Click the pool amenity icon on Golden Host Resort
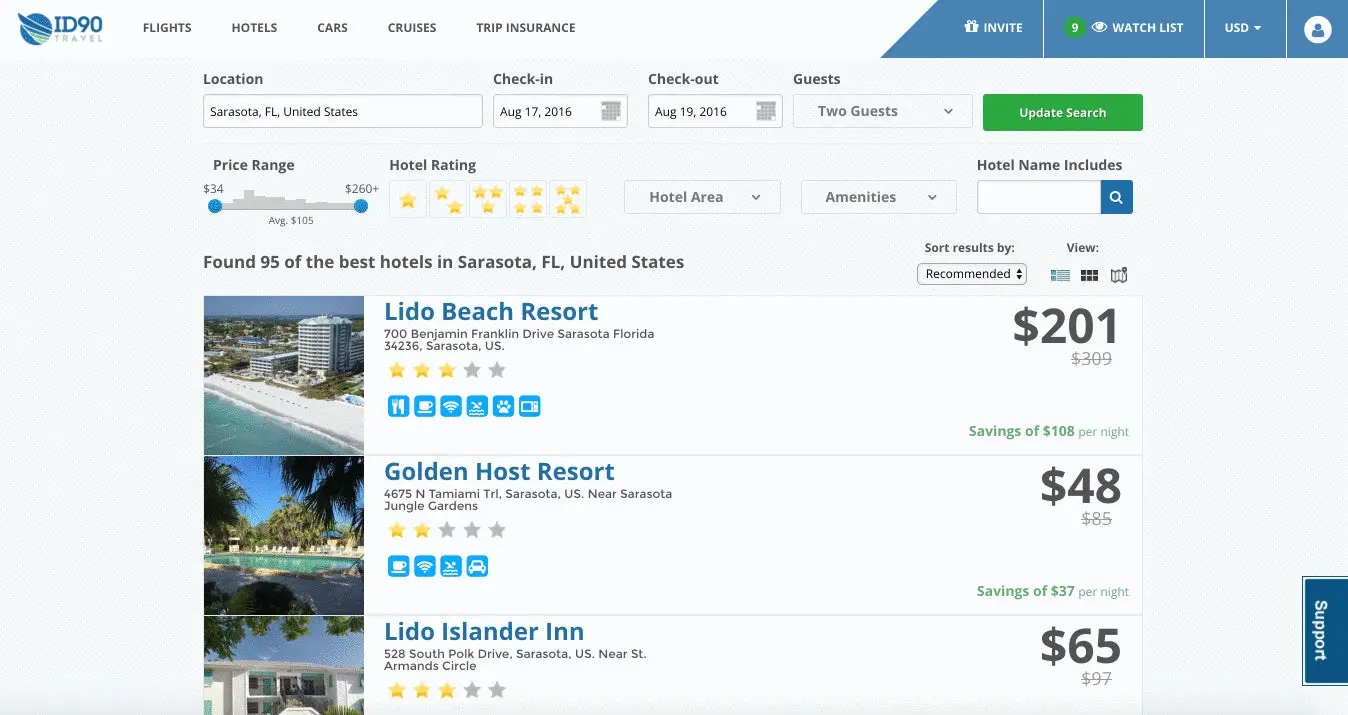Screen dimensions: 1348x715 pos(451,565)
